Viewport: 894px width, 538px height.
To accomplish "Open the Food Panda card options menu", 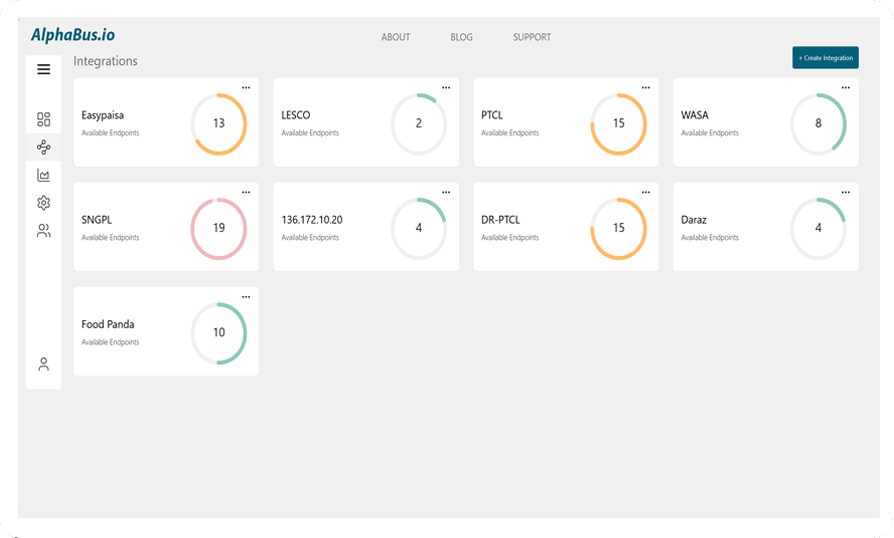I will [x=246, y=297].
